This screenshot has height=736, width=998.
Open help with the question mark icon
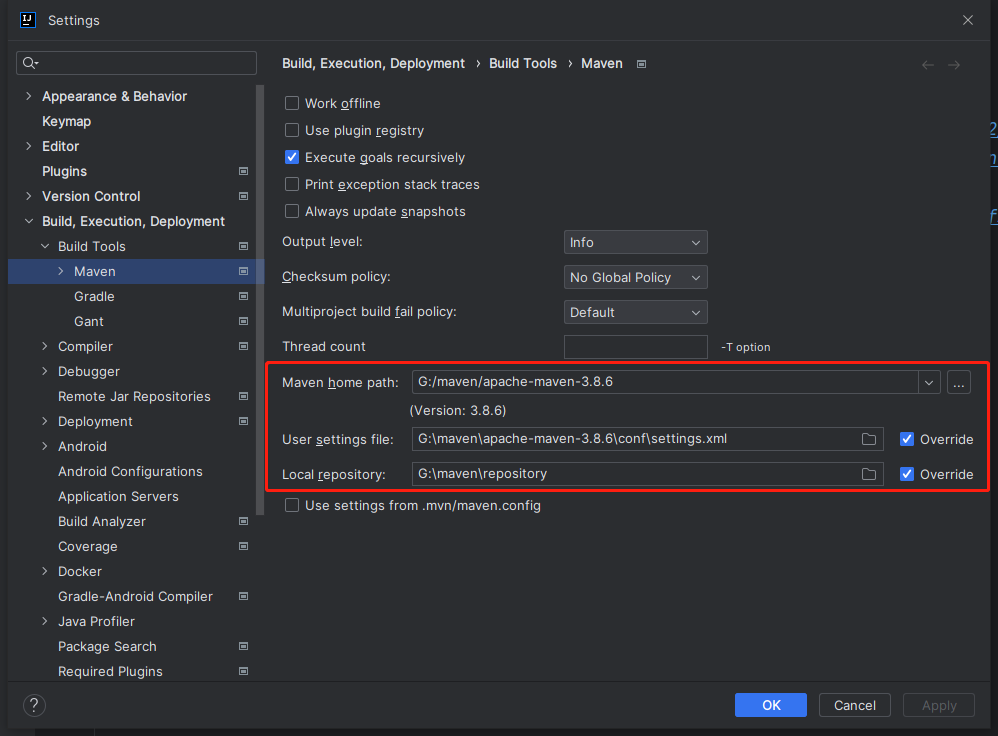(34, 705)
